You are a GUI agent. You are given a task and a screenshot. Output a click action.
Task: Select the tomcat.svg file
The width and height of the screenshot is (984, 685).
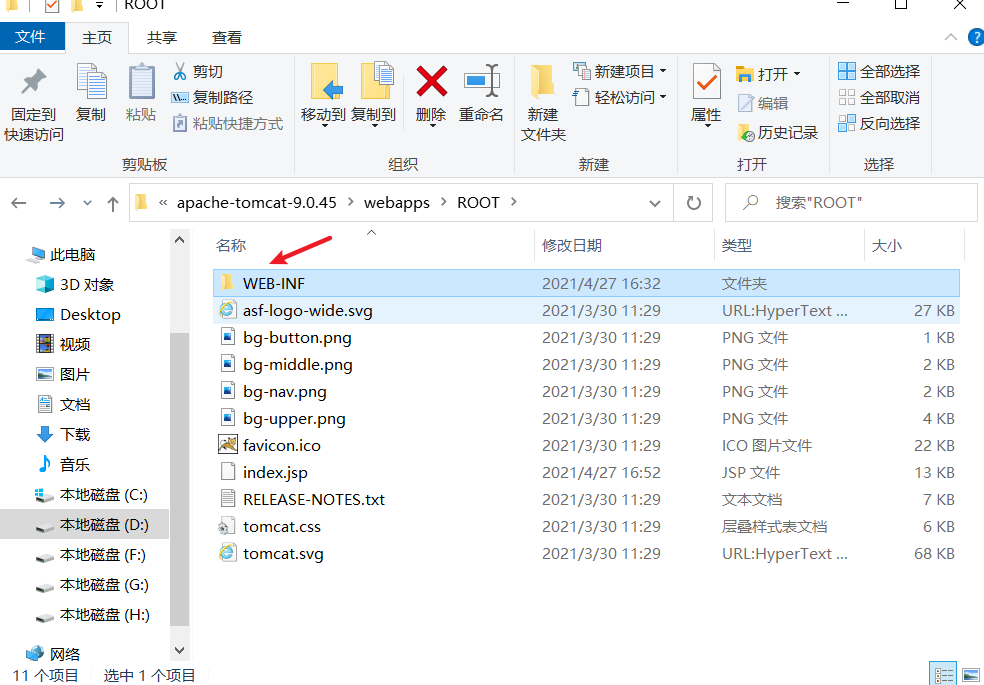pos(586,553)
